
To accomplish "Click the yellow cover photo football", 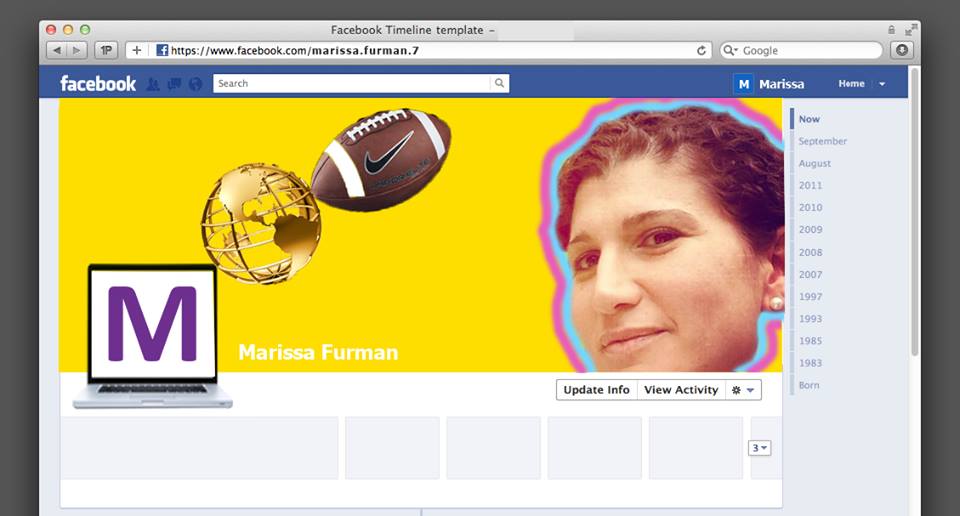I will pyautogui.click(x=381, y=160).
